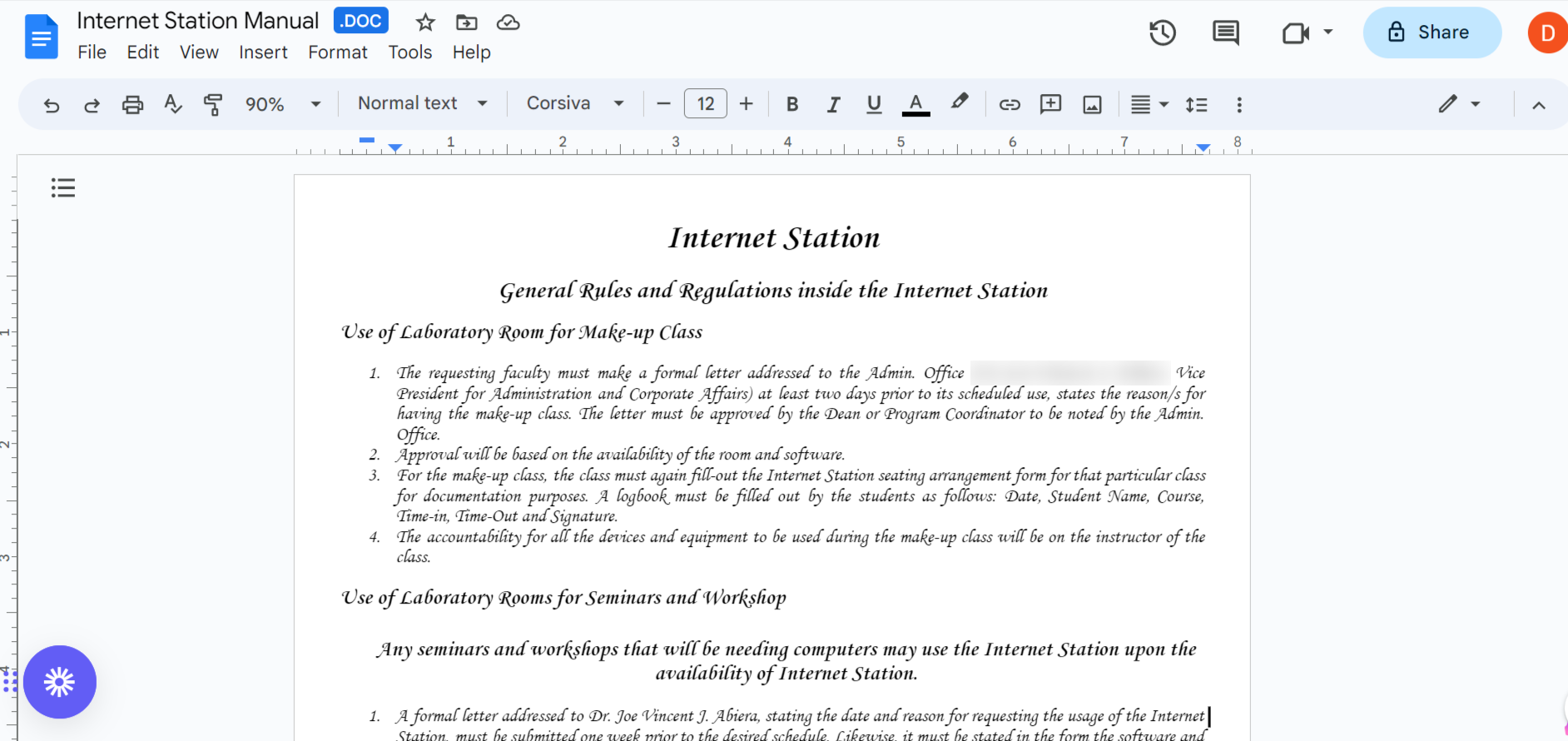Open the Corsiva font dropdown
1568x741 pixels.
point(575,103)
